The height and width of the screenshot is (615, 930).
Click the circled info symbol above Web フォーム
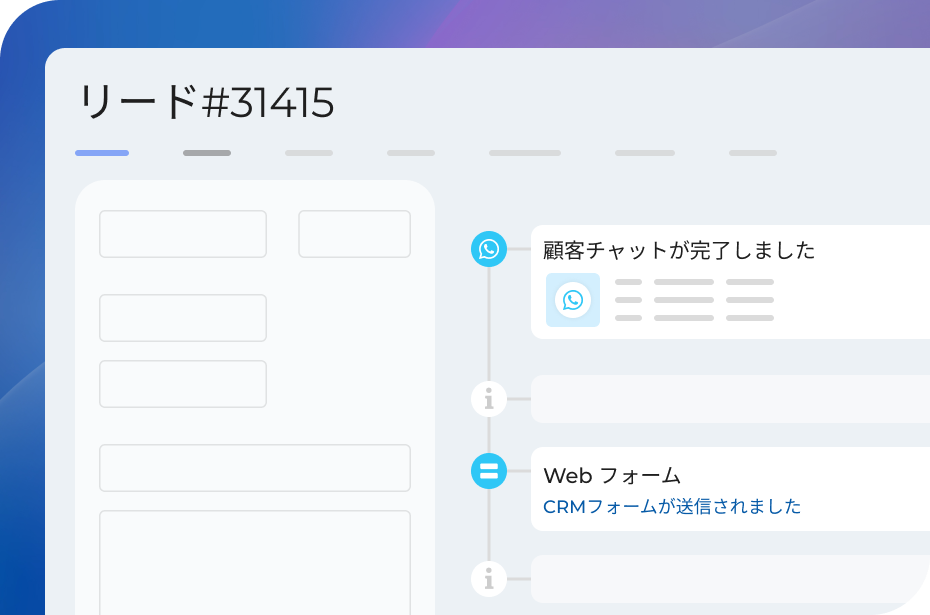[488, 397]
